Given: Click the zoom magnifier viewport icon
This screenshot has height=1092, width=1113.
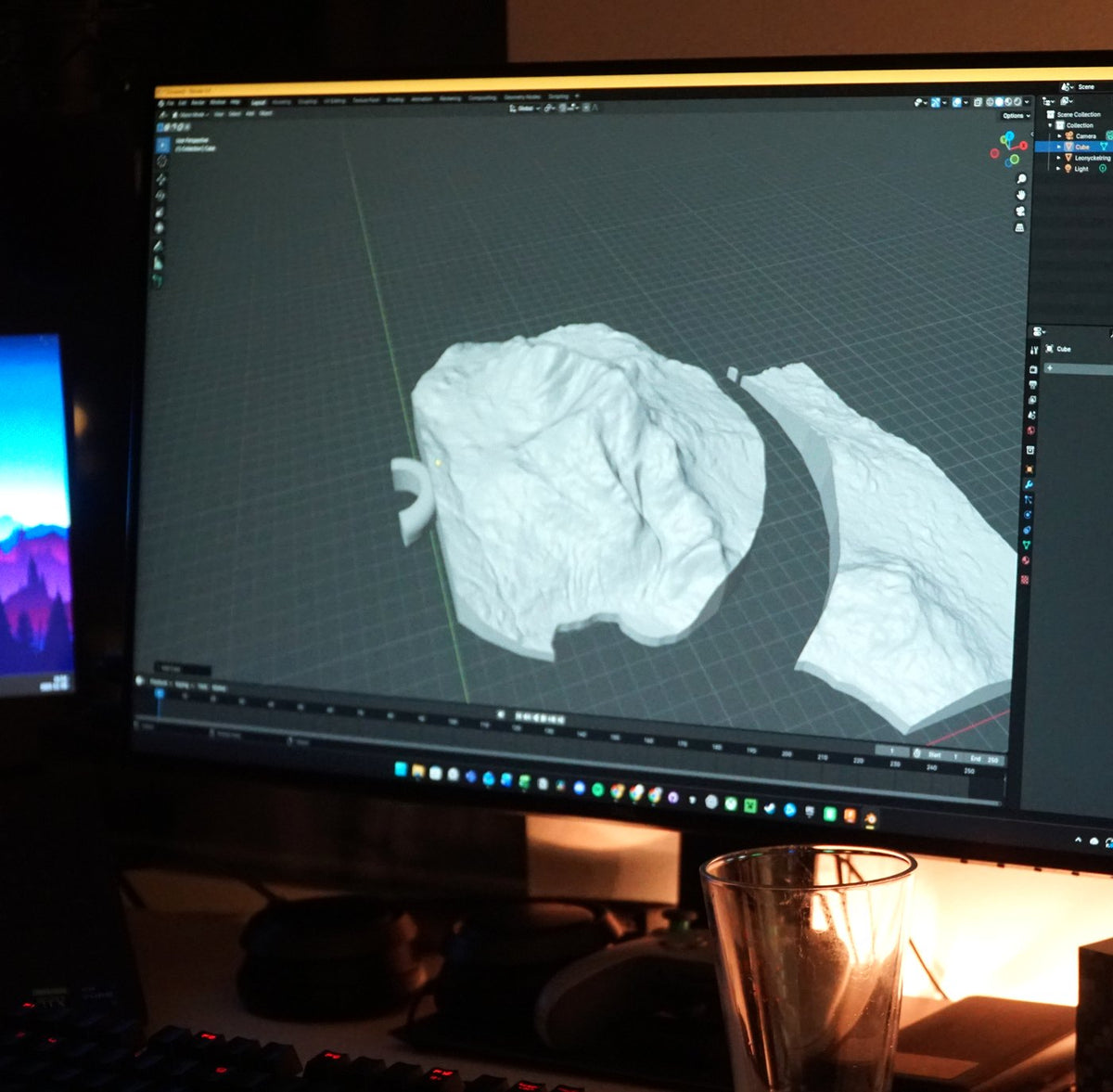Looking at the screenshot, I should pyautogui.click(x=1022, y=178).
